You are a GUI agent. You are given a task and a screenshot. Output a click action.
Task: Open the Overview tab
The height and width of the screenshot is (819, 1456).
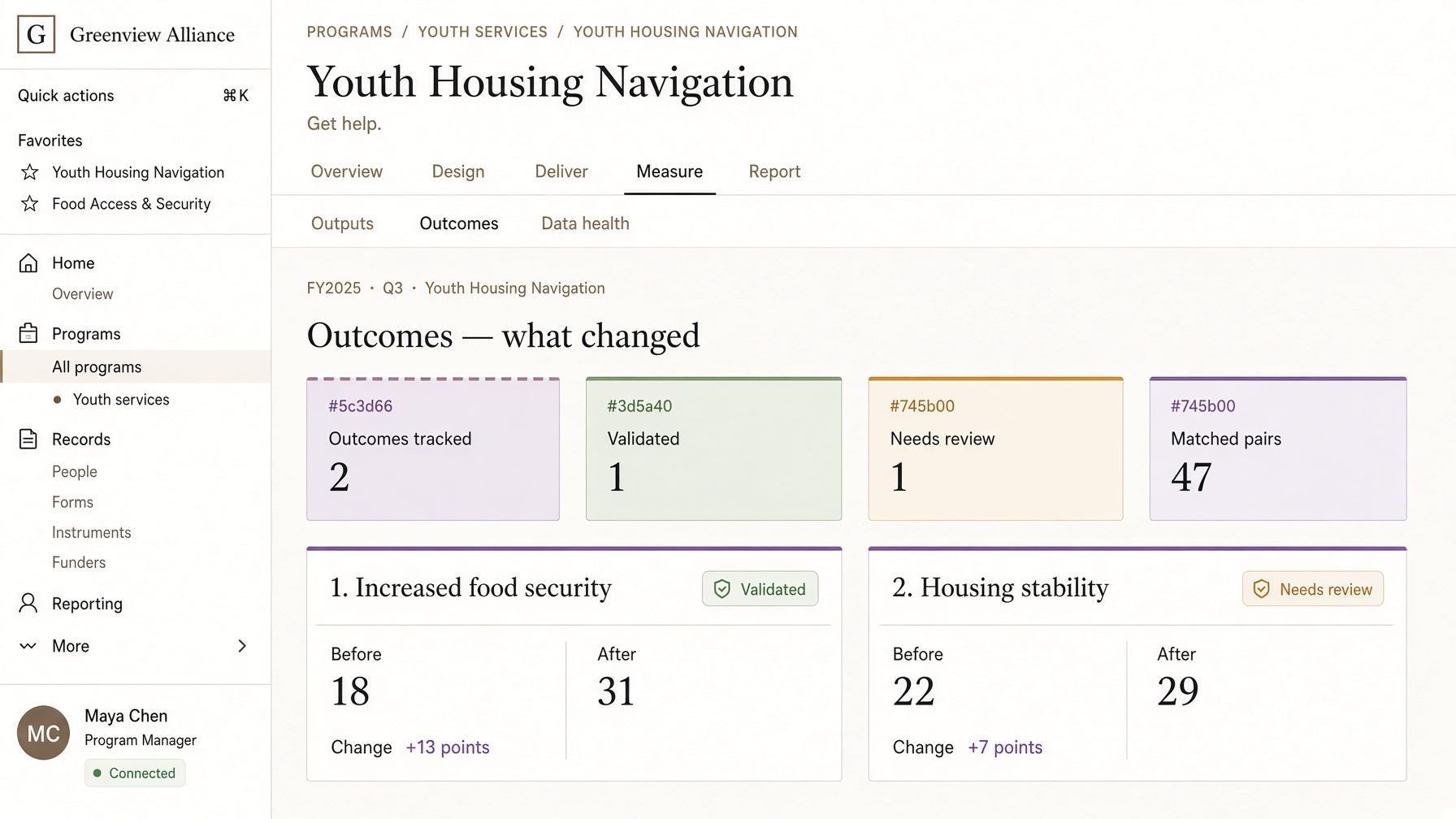[x=347, y=171]
